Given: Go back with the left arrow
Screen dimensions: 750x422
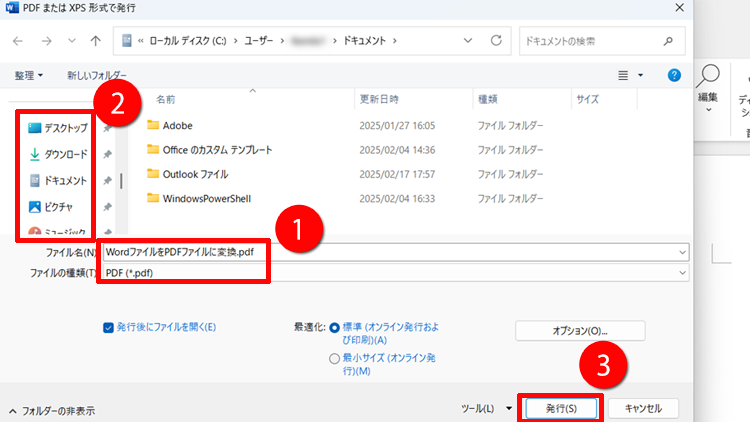Looking at the screenshot, I should 18,41.
